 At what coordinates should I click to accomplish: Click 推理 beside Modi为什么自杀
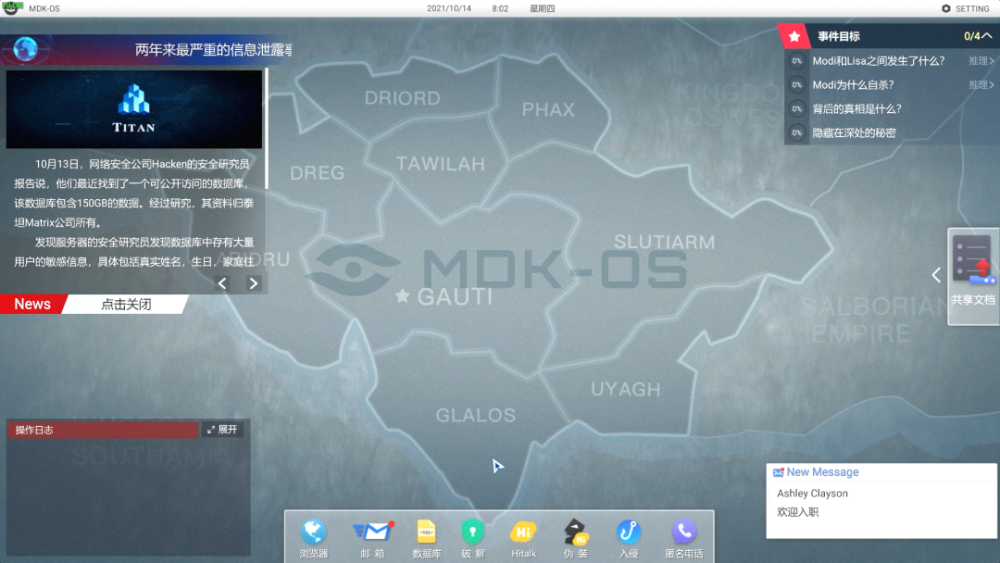981,85
